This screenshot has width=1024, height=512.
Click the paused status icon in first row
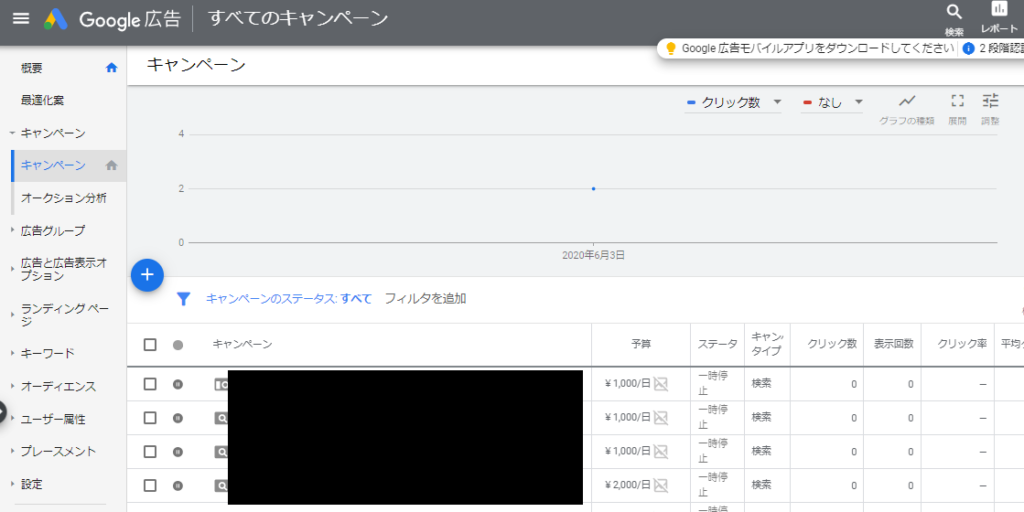178,384
